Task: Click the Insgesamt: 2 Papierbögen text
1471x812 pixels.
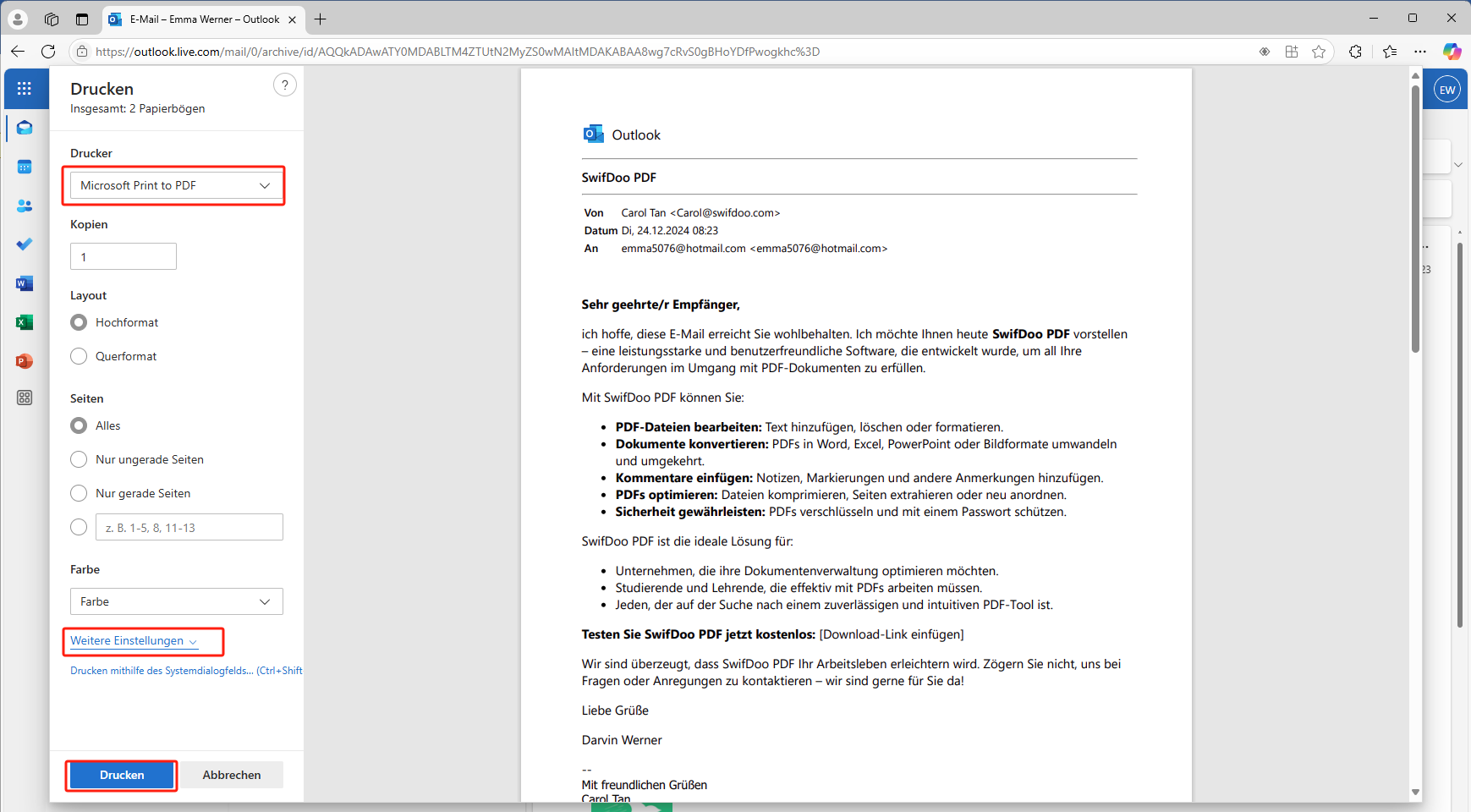Action: click(x=137, y=108)
